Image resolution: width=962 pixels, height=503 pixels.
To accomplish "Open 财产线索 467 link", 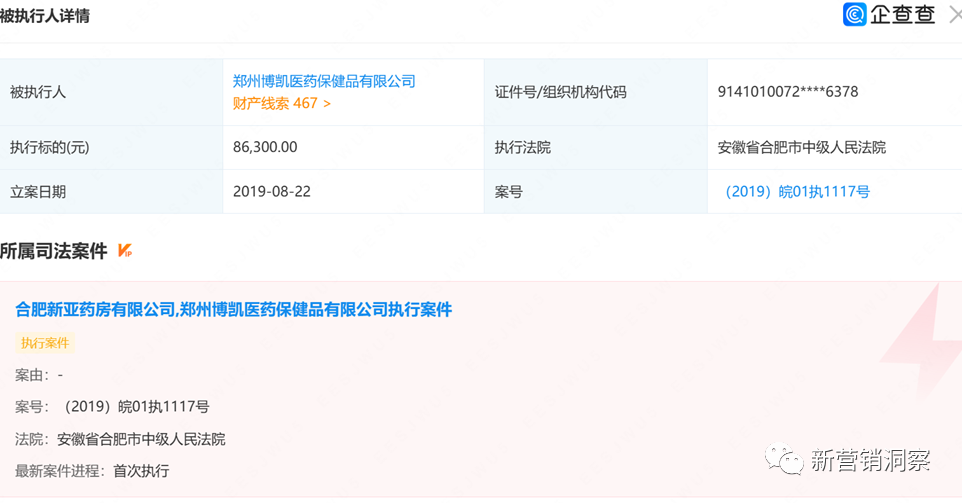I will point(282,103).
